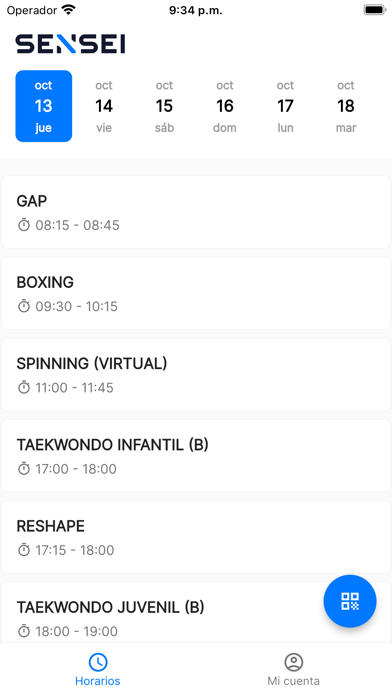Select the date oct 13 jue
This screenshot has width=392, height=696.
(x=44, y=106)
